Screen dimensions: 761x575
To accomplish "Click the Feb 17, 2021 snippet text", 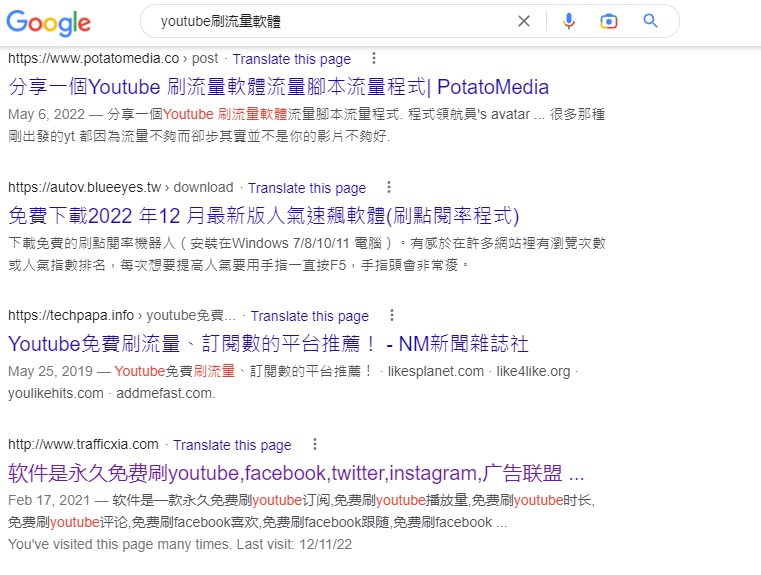I will pos(301,500).
